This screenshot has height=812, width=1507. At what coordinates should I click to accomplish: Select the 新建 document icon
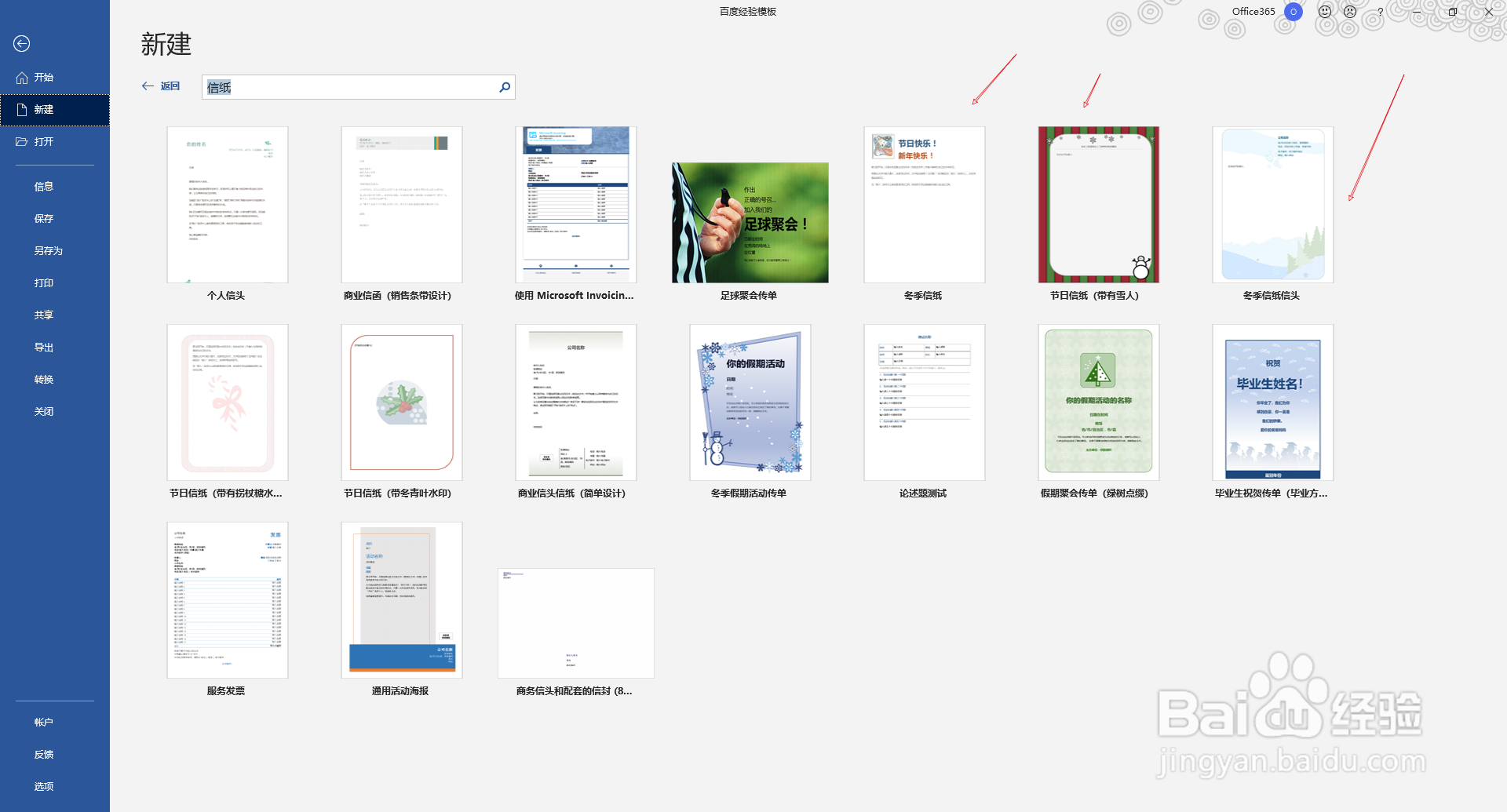click(x=22, y=110)
